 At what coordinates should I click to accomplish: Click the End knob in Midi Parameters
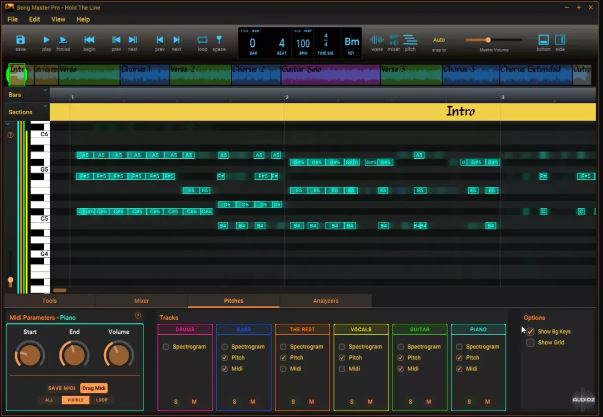pos(74,354)
